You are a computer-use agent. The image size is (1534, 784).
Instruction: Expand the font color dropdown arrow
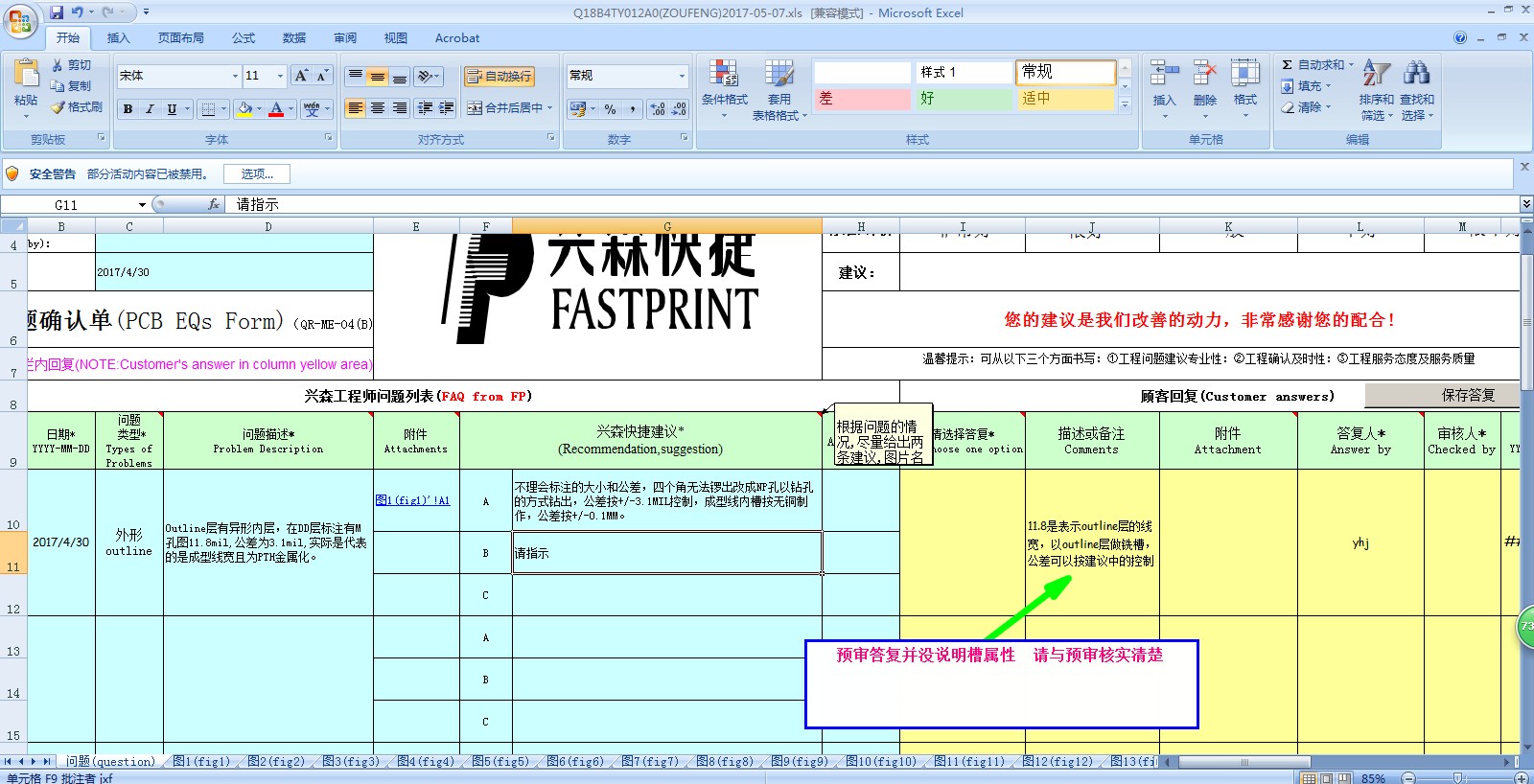pyautogui.click(x=291, y=109)
